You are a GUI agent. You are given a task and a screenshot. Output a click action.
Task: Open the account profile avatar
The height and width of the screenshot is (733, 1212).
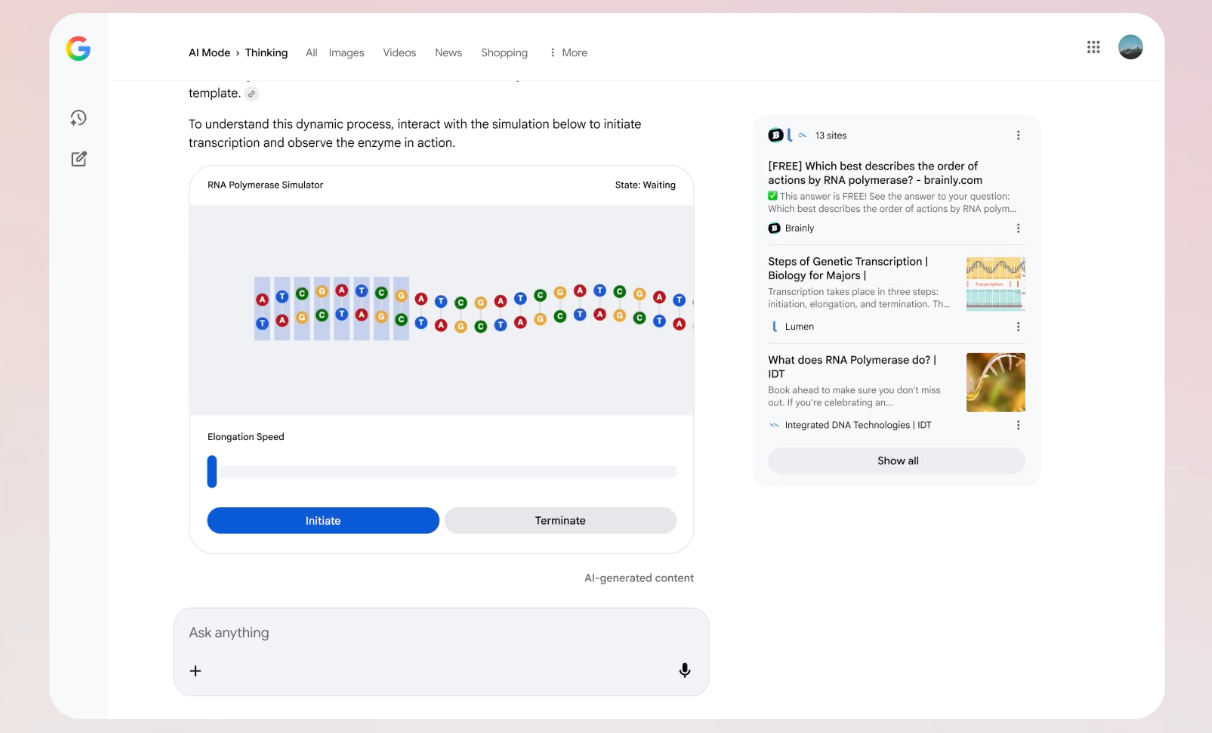[x=1130, y=47]
